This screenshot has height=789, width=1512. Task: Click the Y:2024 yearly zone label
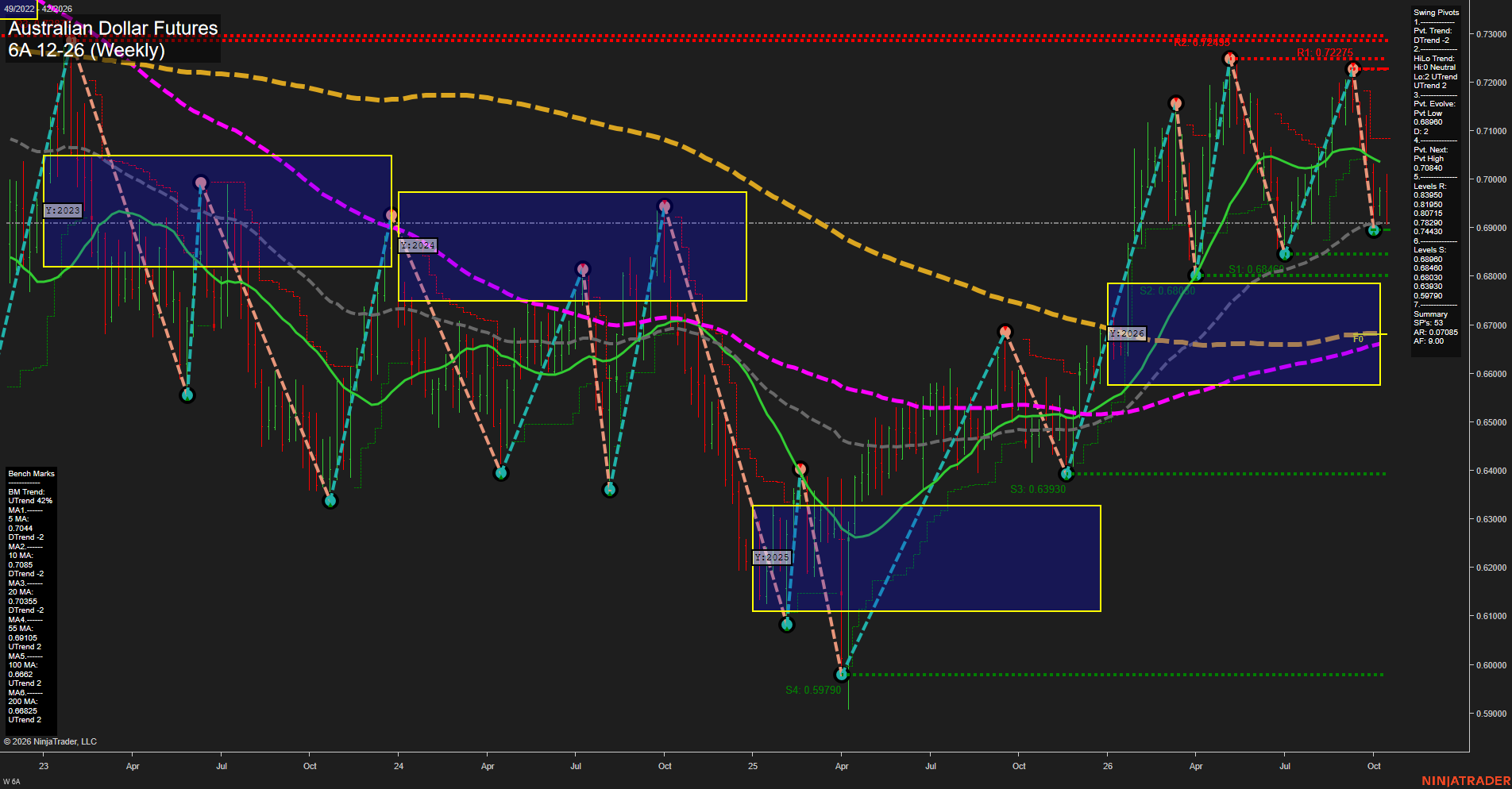(x=418, y=245)
